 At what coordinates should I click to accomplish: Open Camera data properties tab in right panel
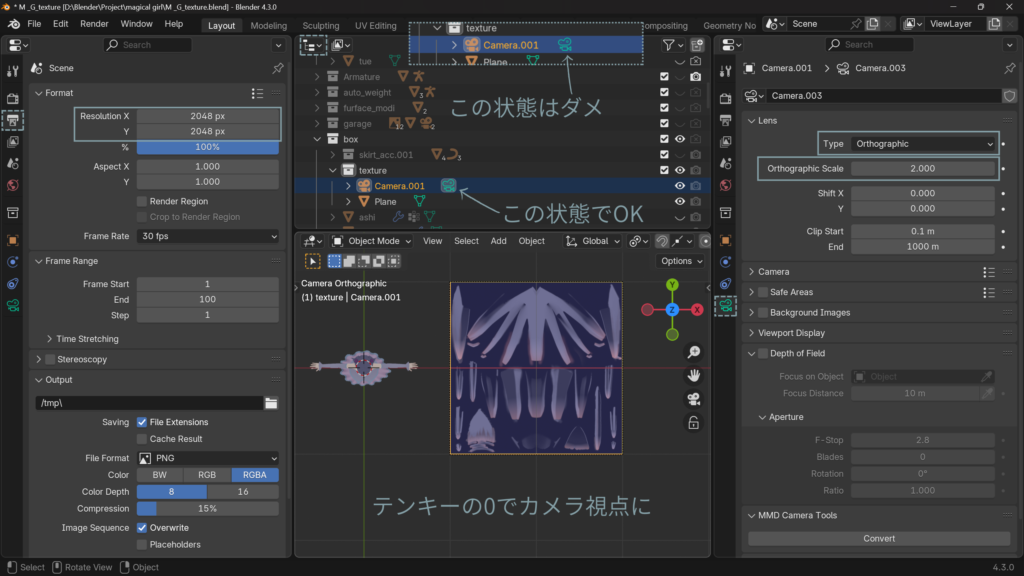pos(727,306)
